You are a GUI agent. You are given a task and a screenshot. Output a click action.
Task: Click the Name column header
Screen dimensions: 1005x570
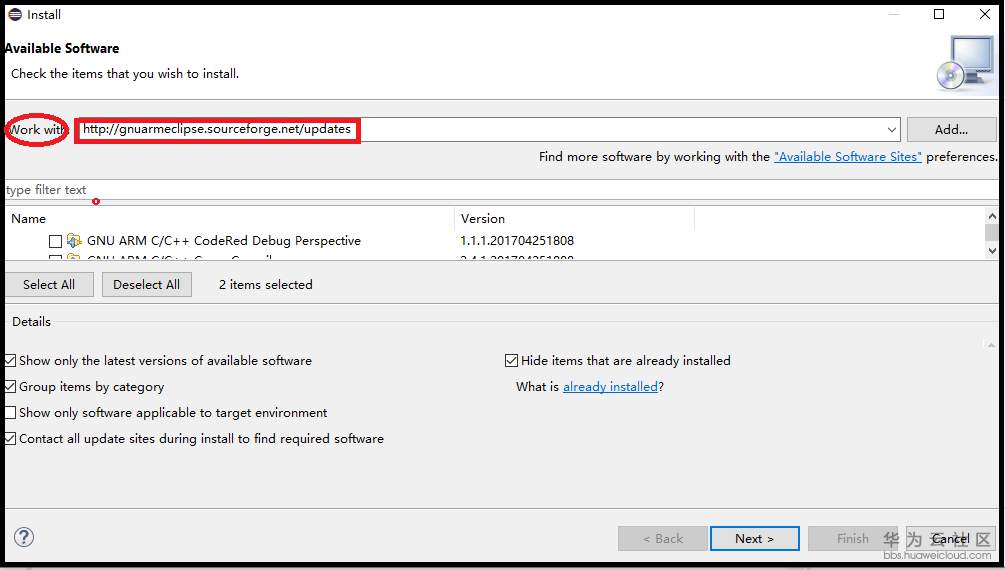point(229,219)
